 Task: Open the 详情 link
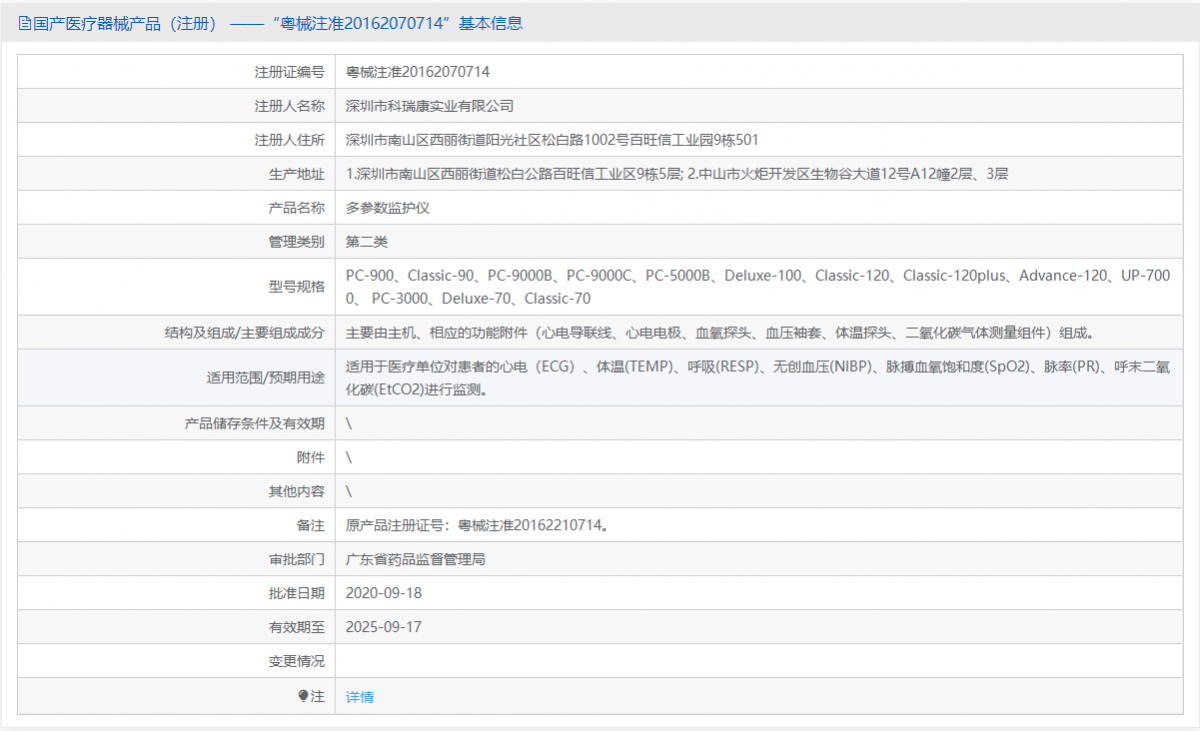360,697
